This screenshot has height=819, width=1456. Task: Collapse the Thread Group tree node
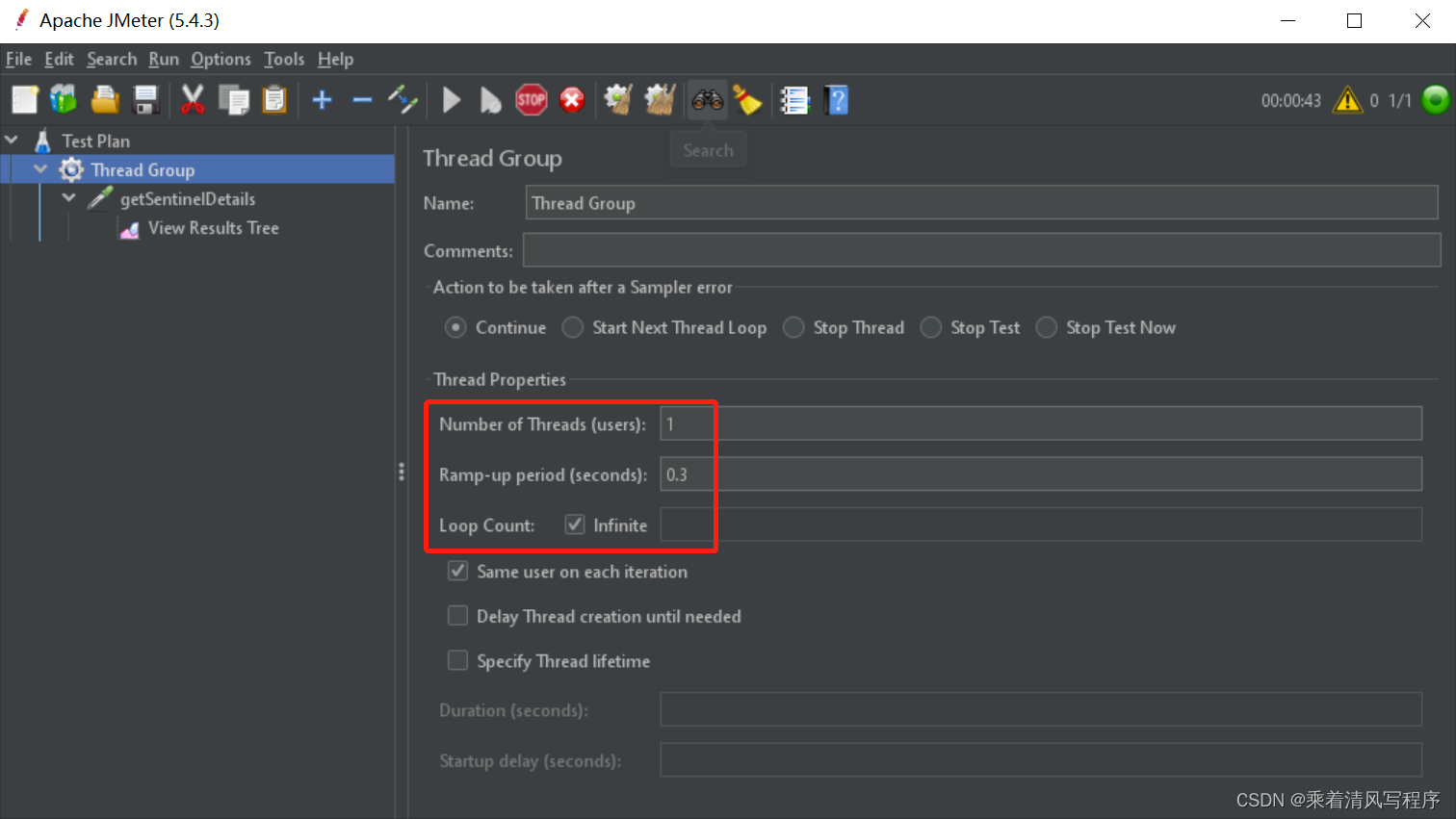(x=40, y=169)
